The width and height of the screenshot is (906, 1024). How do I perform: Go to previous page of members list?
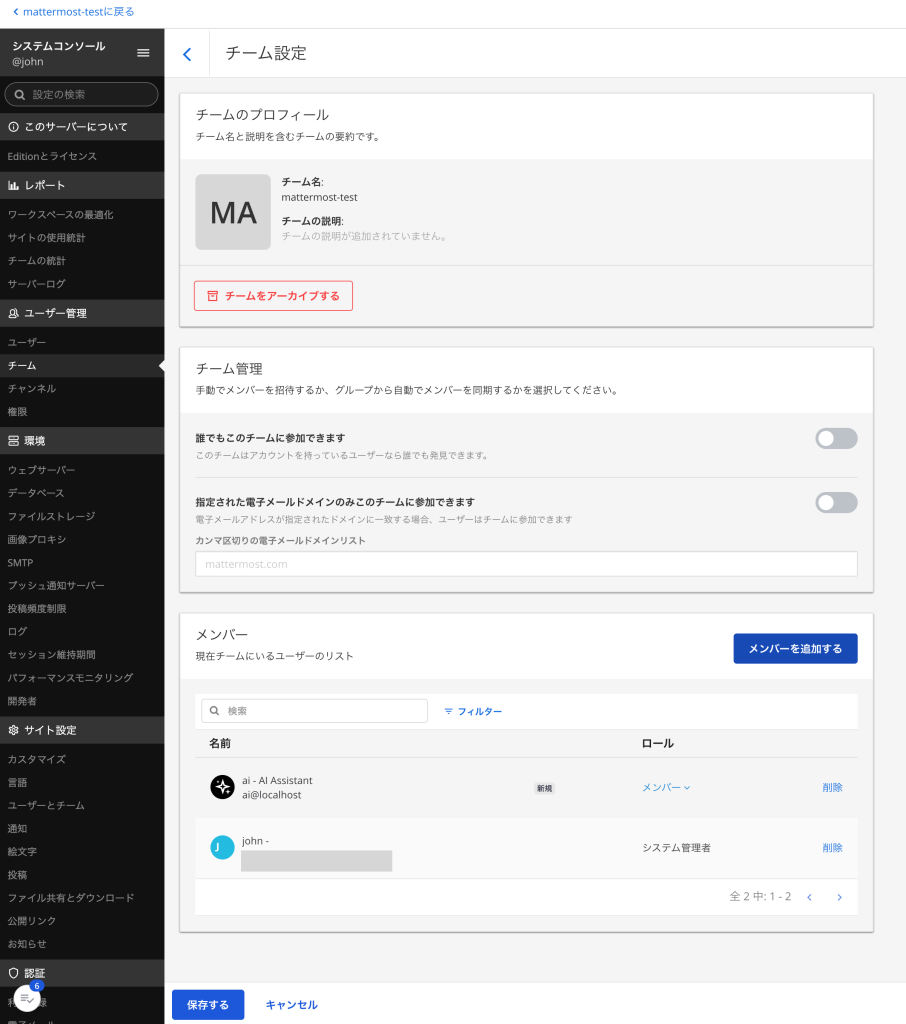tap(809, 897)
